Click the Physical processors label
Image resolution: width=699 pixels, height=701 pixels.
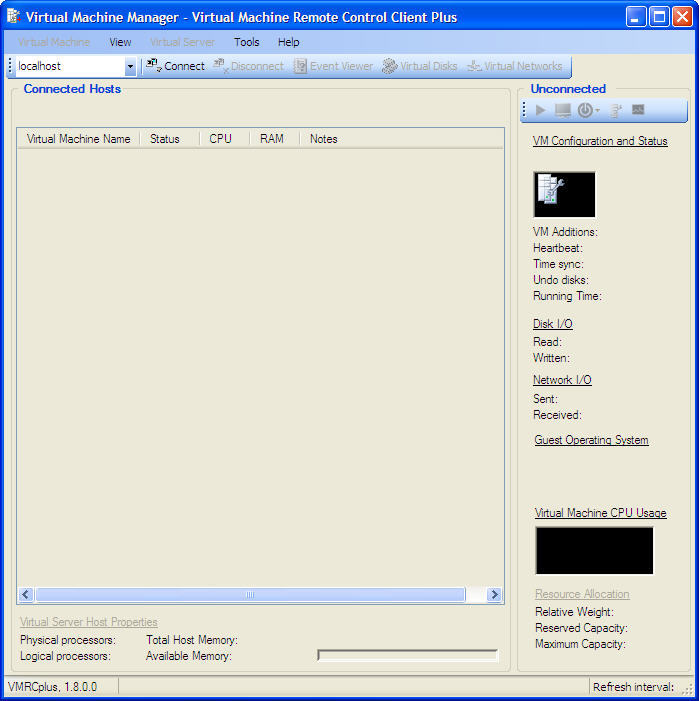coord(68,640)
